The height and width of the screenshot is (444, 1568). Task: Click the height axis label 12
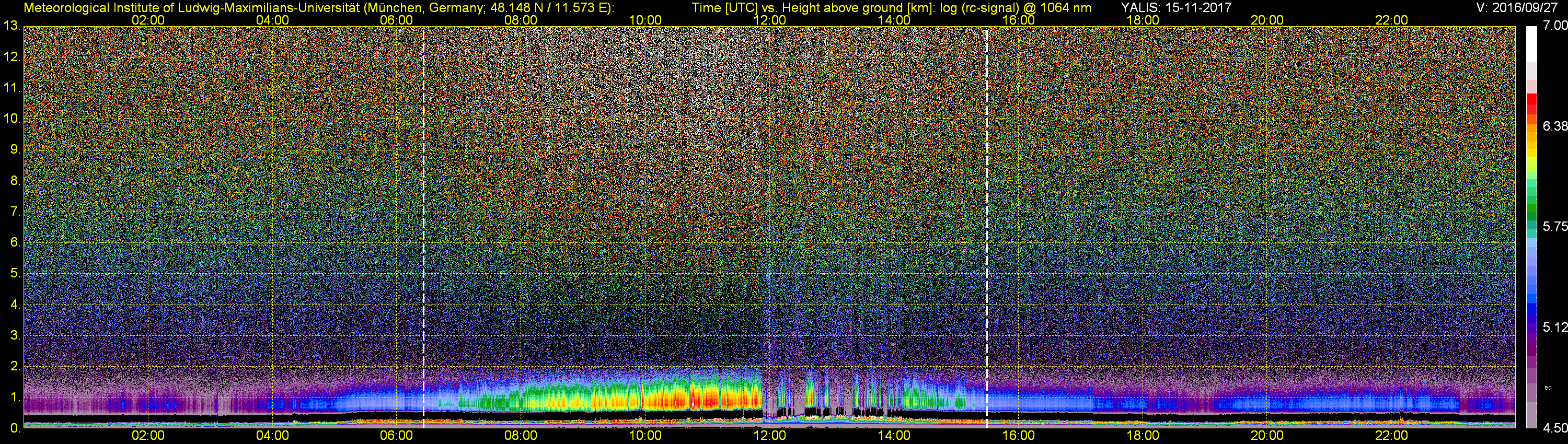[x=11, y=57]
